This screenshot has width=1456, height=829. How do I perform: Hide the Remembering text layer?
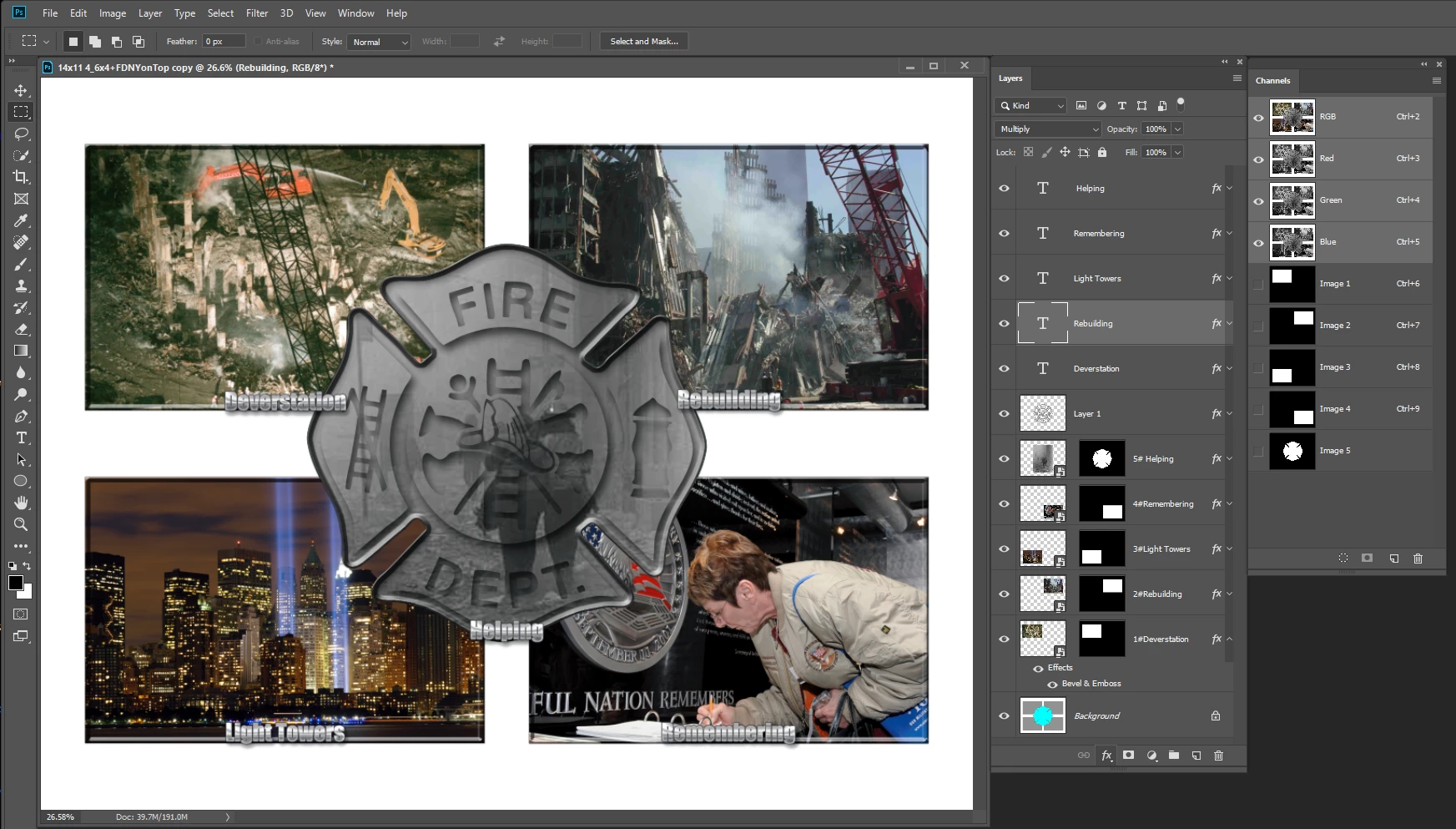click(x=1005, y=234)
